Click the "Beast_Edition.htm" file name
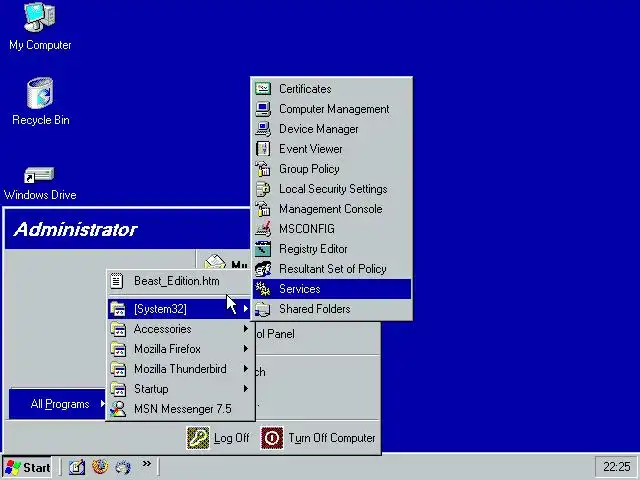 (x=177, y=281)
